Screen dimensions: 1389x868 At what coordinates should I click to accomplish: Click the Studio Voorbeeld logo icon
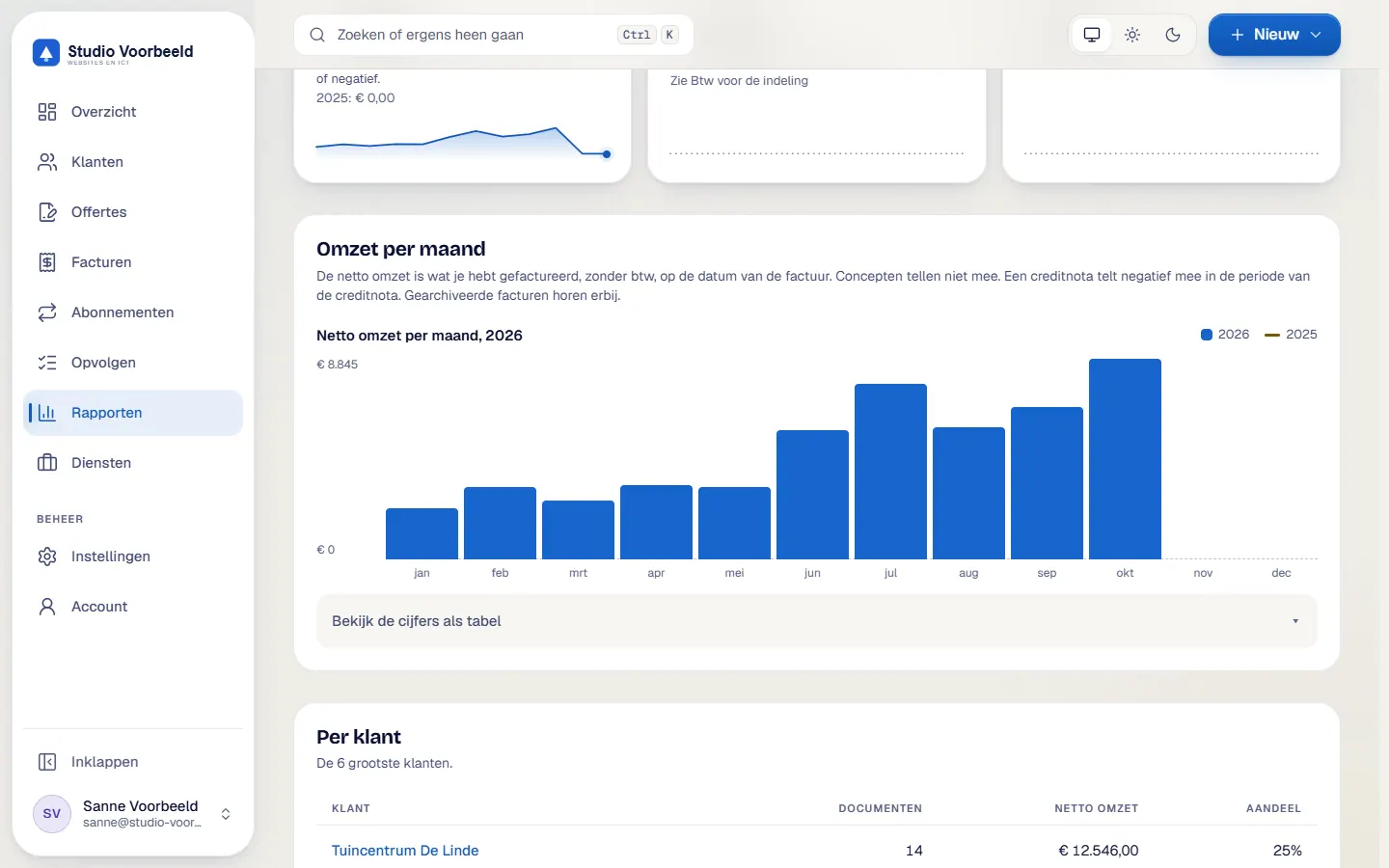point(46,53)
